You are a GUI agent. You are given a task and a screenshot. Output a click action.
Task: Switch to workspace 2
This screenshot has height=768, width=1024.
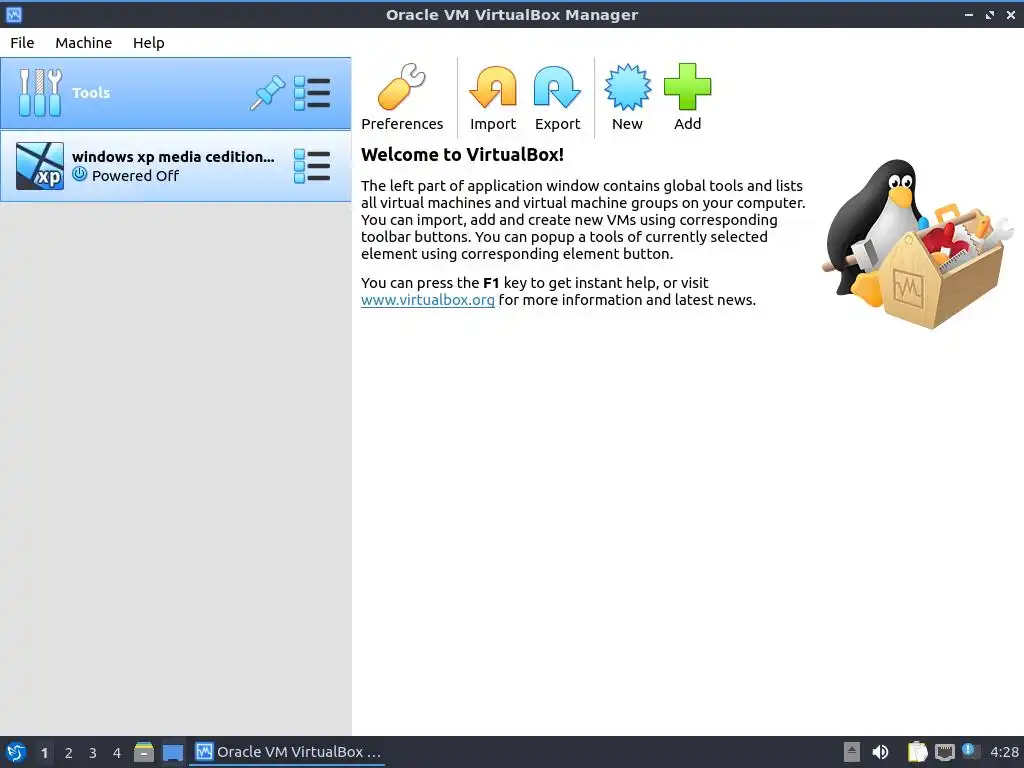point(69,753)
